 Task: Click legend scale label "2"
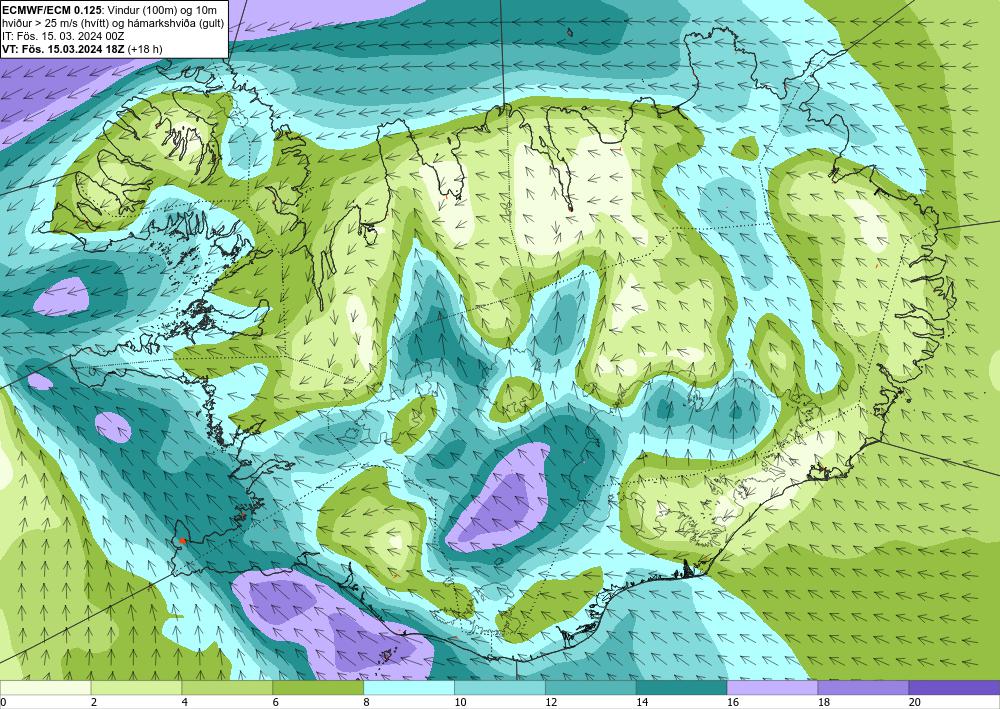coord(94,703)
